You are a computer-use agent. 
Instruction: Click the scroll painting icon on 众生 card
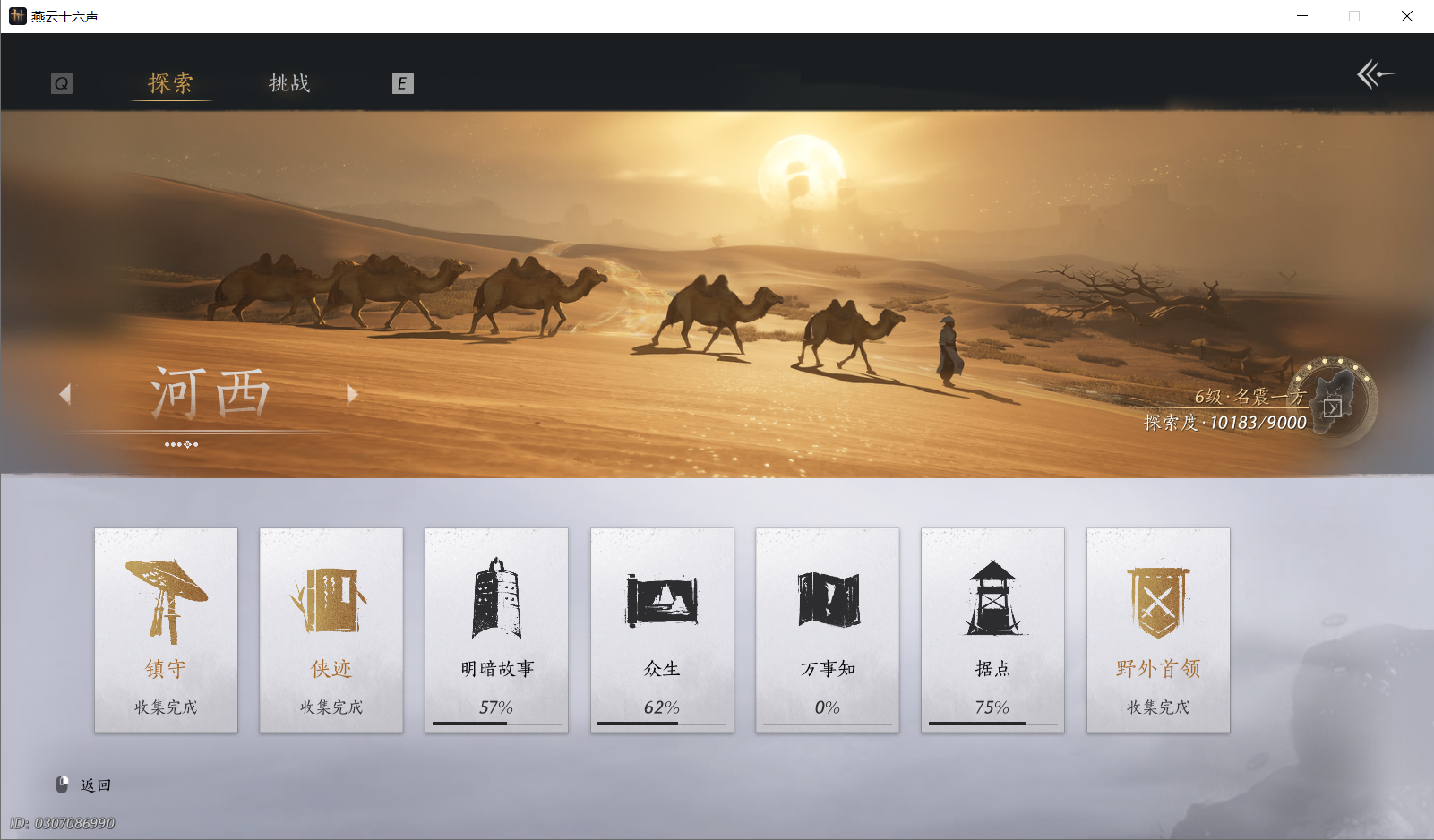point(662,600)
